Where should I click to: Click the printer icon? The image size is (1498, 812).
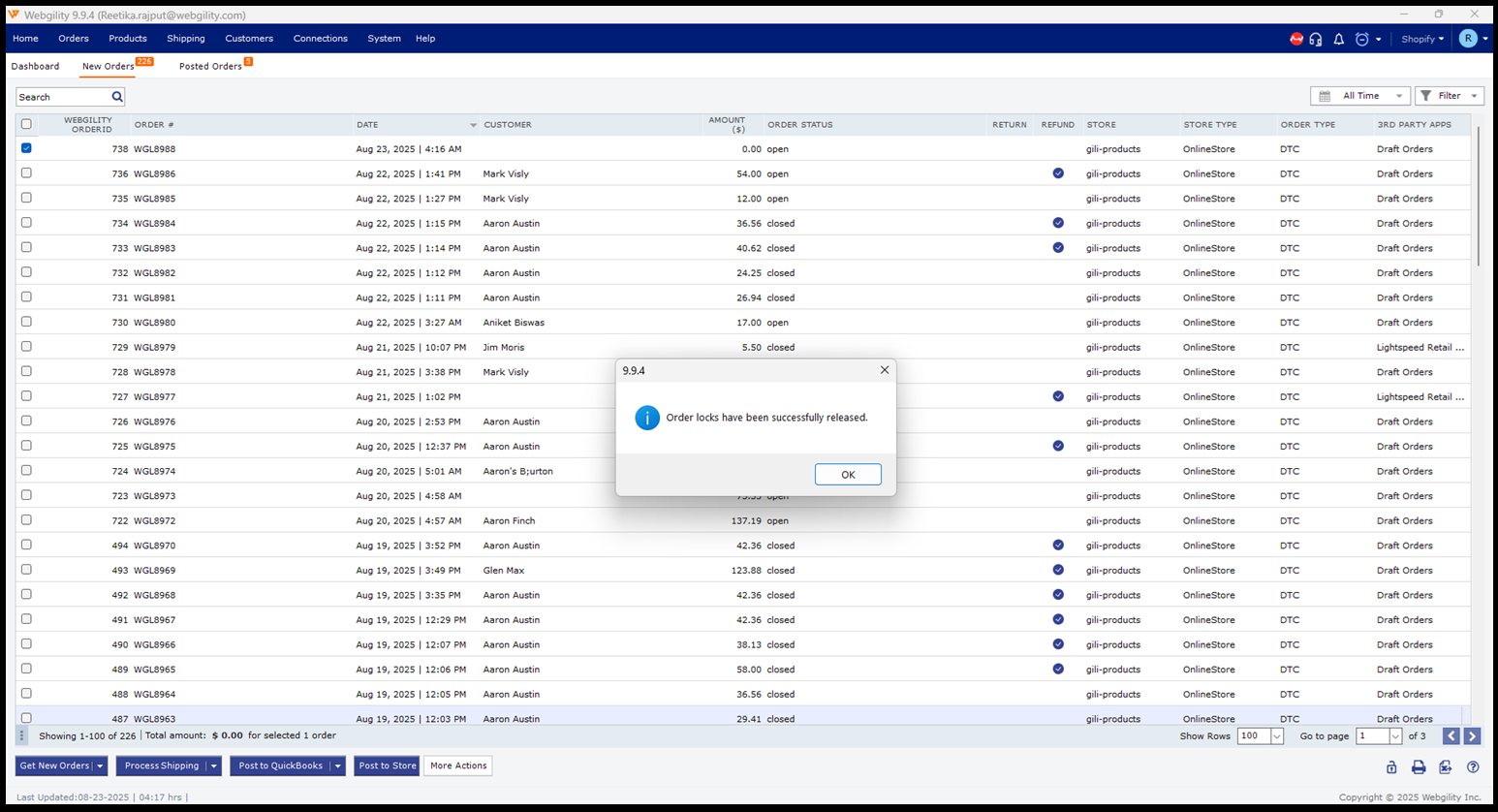pyautogui.click(x=1418, y=766)
